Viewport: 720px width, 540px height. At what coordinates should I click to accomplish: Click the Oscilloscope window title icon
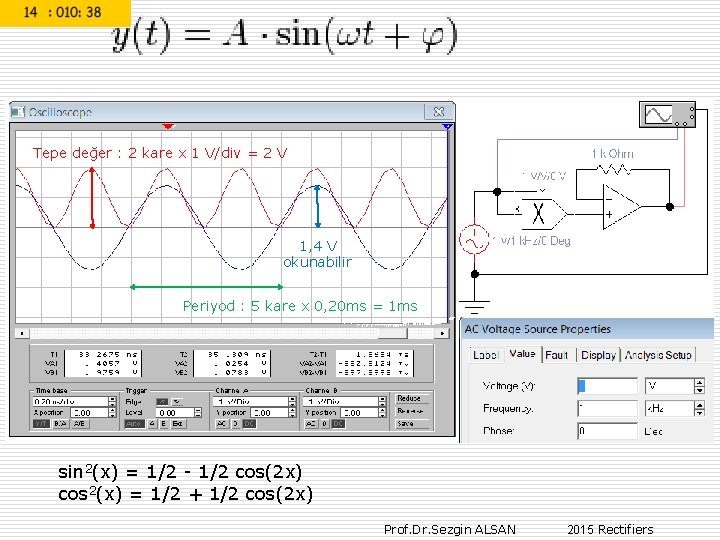17,112
